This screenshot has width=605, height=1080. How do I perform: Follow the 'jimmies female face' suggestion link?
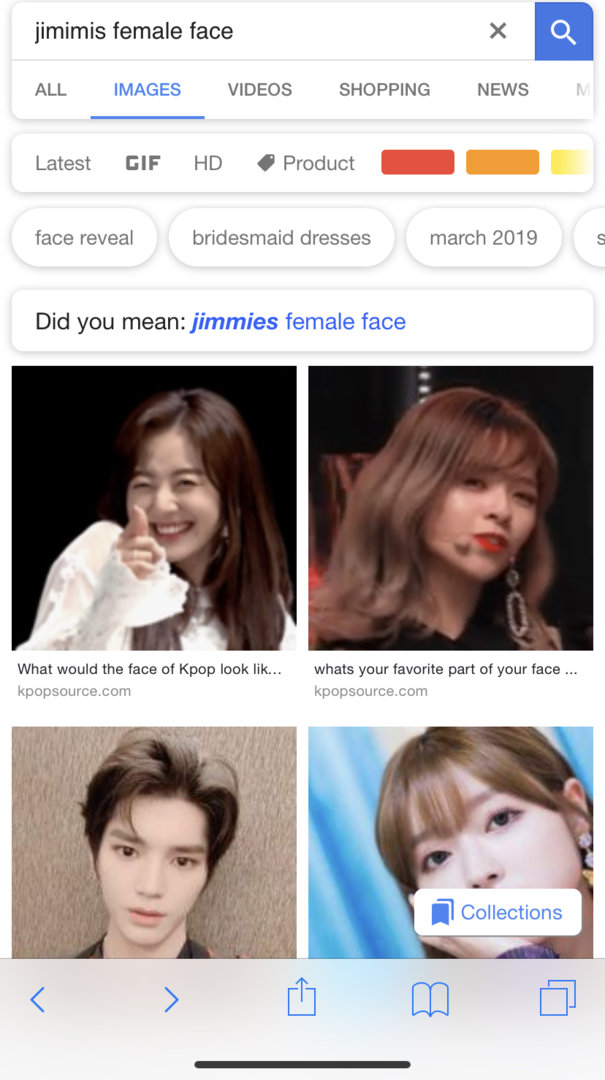[298, 322]
